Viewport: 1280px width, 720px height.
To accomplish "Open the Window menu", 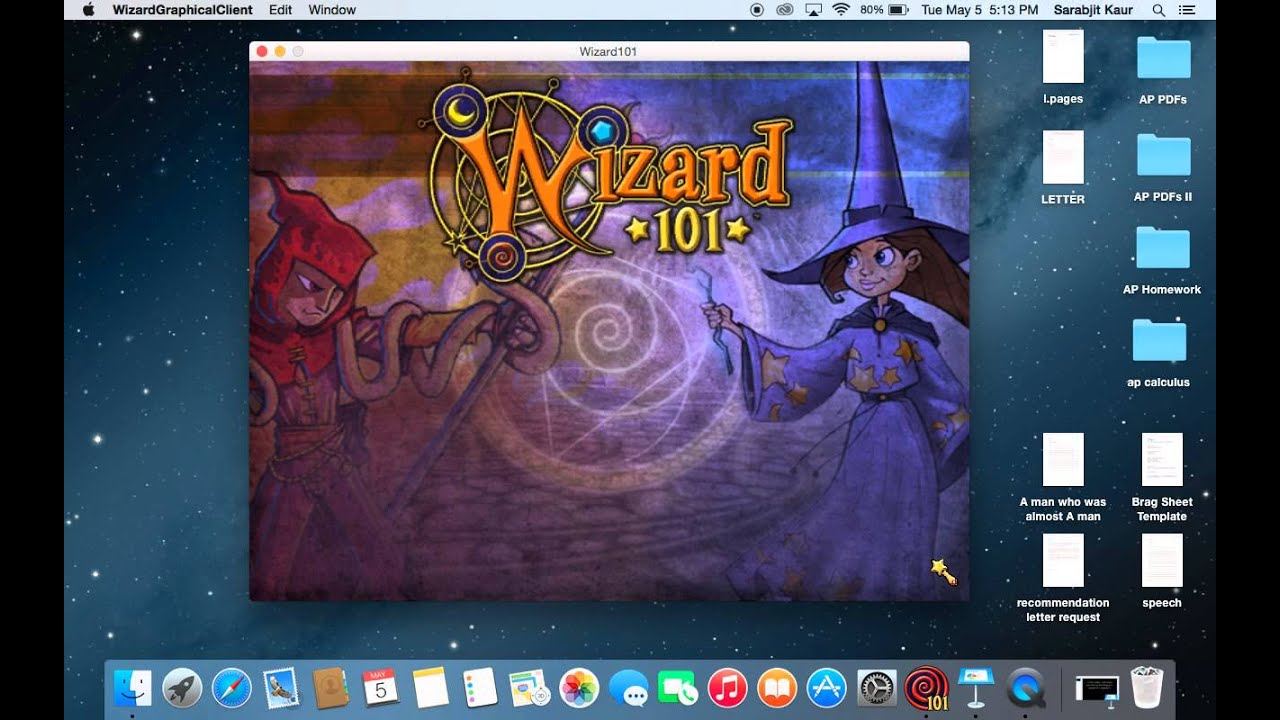I will pos(332,10).
